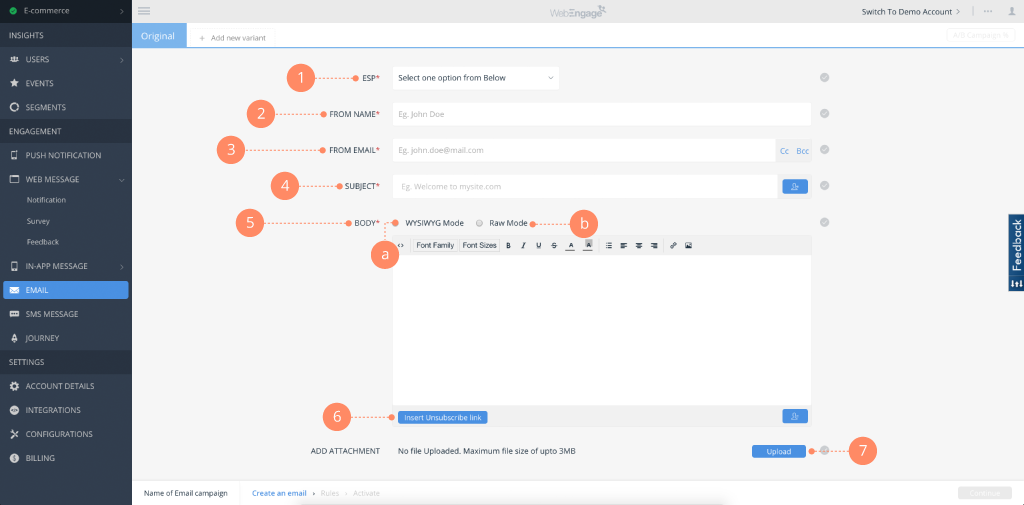
Task: Click the Account Details gear icon
Action: [x=14, y=386]
